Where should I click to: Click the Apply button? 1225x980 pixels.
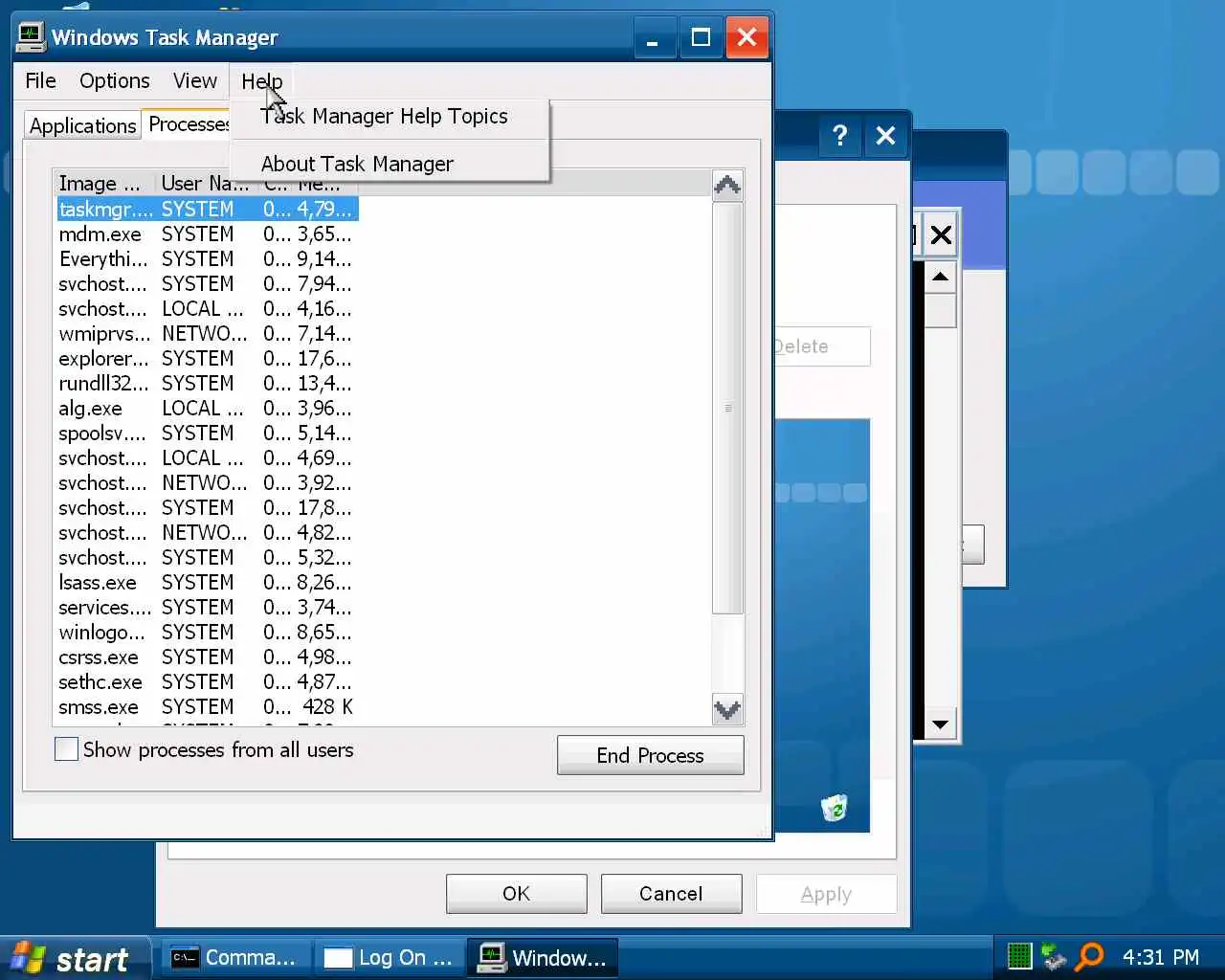(826, 894)
